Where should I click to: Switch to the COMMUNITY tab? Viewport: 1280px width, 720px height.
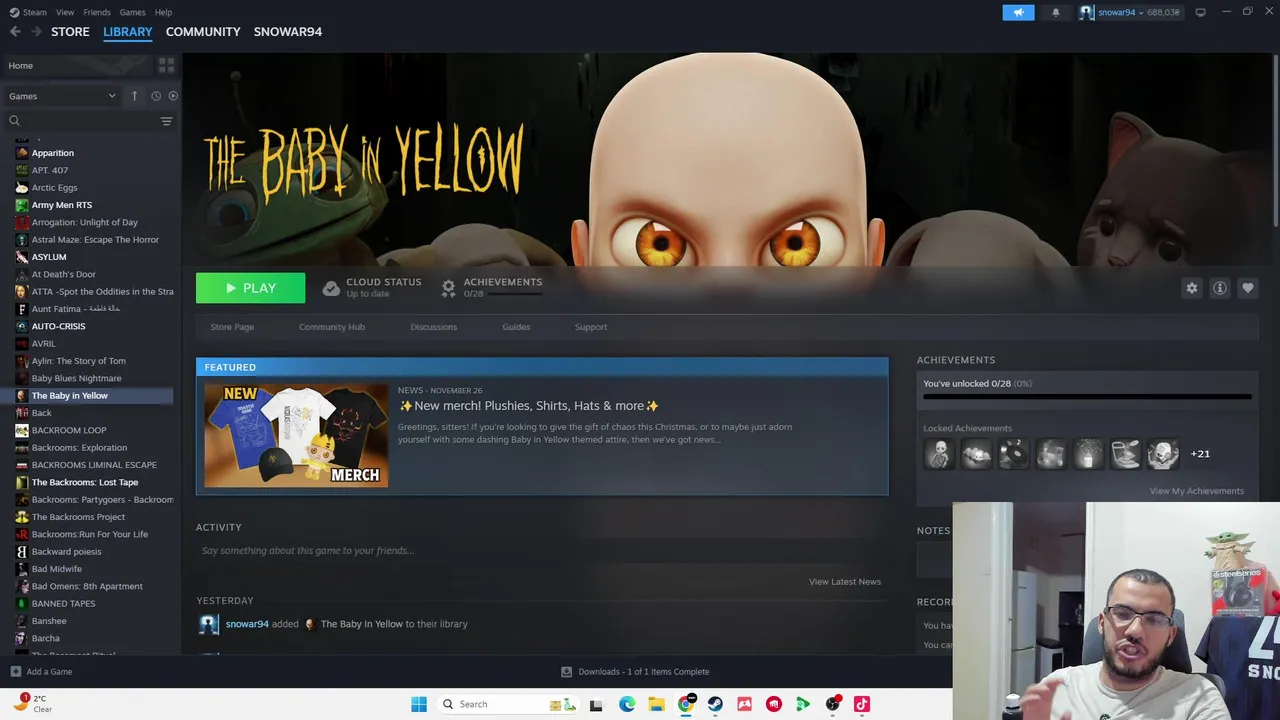point(203,32)
